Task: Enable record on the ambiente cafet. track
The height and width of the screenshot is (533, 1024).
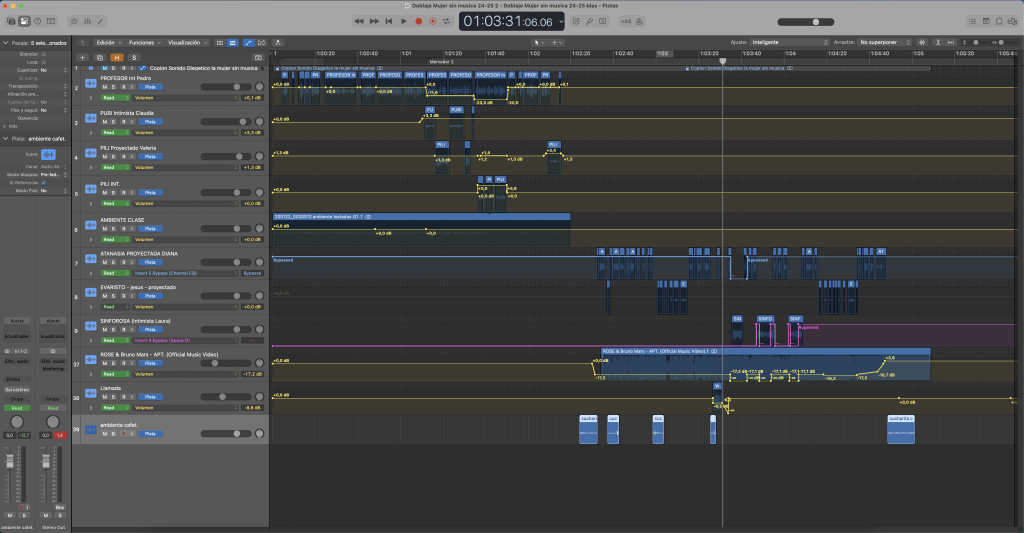Action: tap(125, 434)
